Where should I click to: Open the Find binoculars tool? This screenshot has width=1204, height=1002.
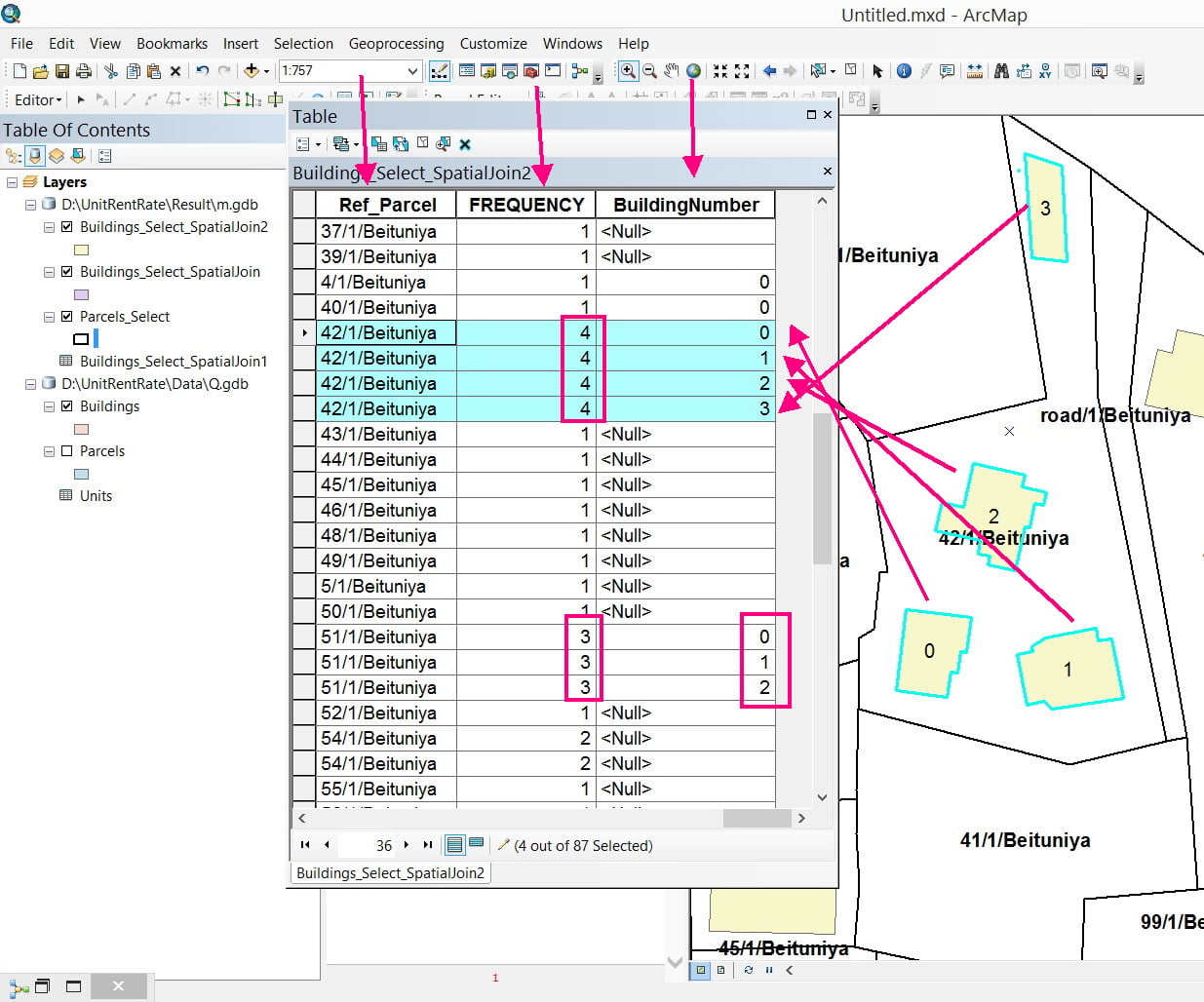coord(1001,71)
